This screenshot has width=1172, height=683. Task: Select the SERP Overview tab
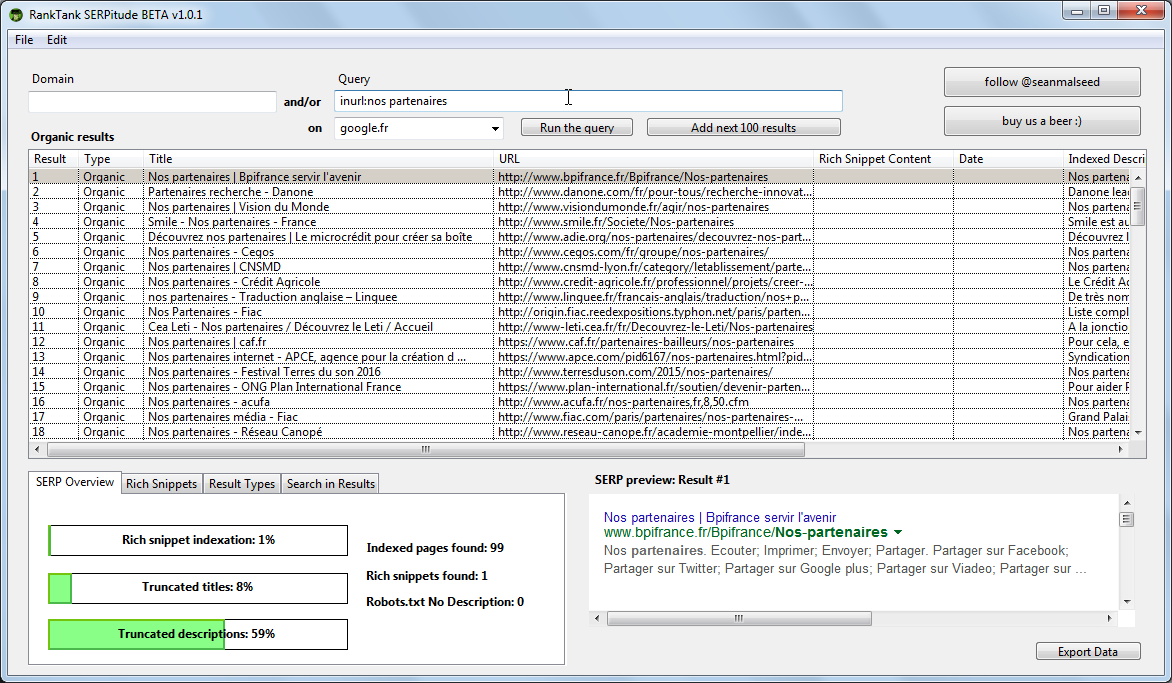pyautogui.click(x=75, y=482)
